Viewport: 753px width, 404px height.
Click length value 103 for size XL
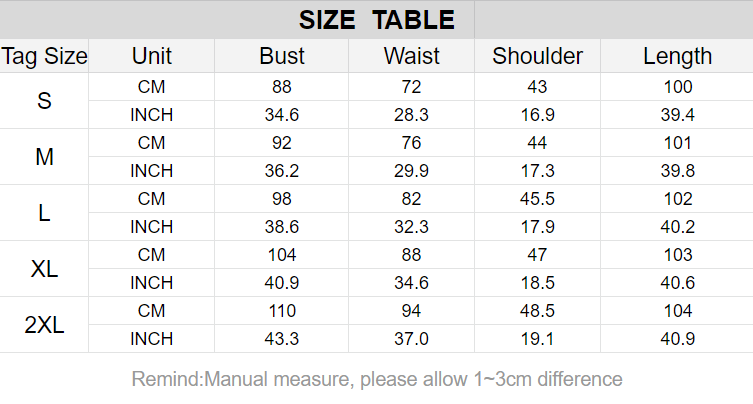pyautogui.click(x=678, y=255)
